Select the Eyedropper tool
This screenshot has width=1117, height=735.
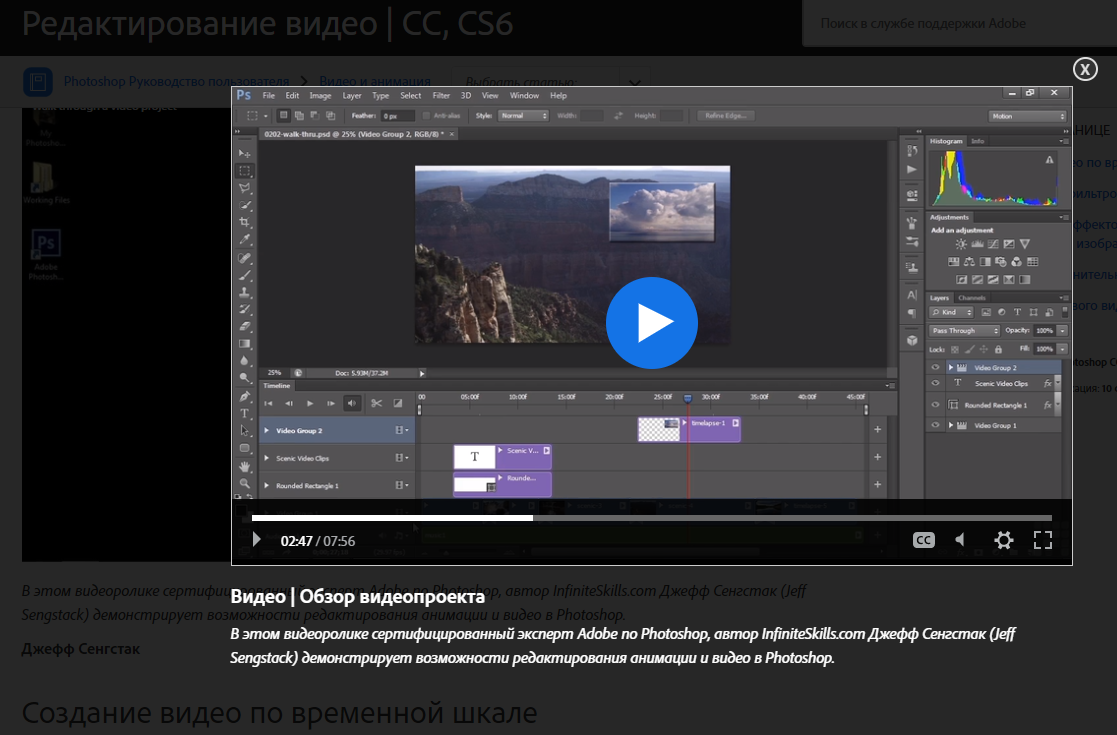(x=244, y=240)
